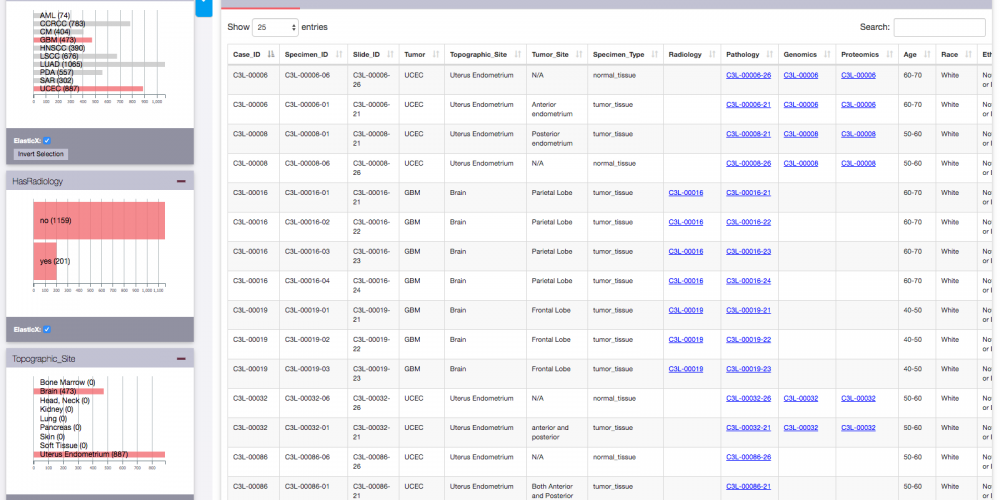Click the 'Bone Marrow (0)' site label

(x=67, y=382)
